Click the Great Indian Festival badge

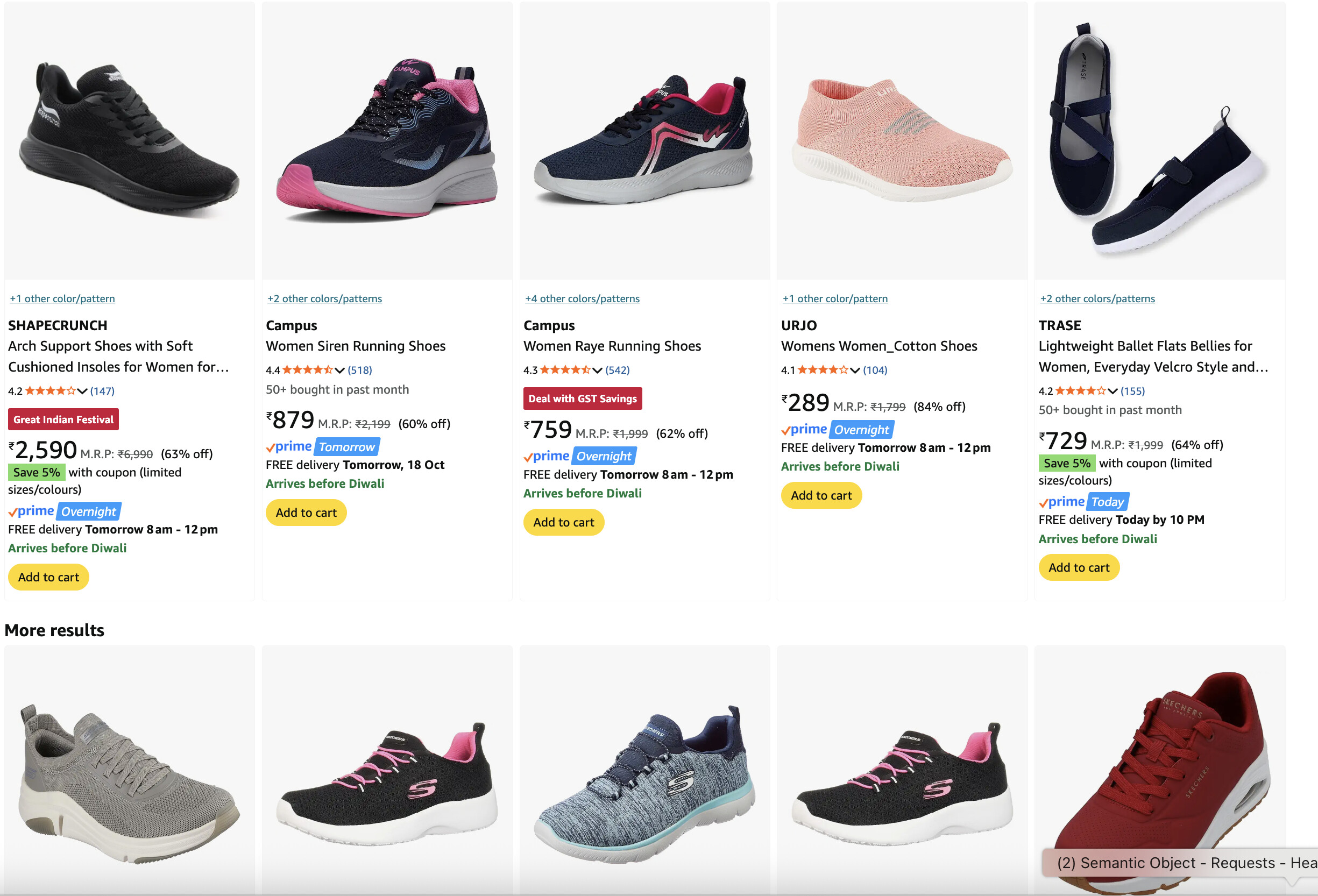coord(63,419)
